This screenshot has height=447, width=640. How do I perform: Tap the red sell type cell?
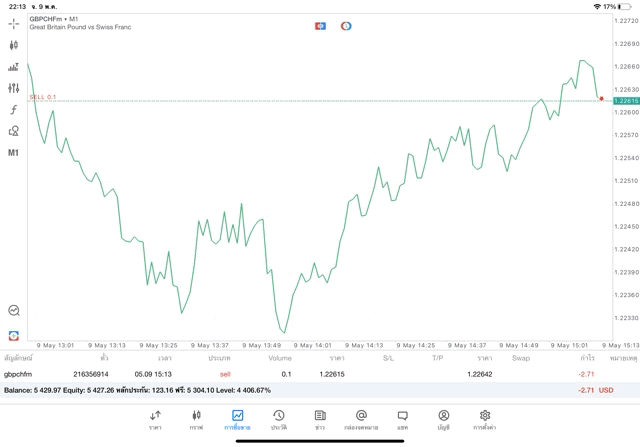(x=225, y=374)
